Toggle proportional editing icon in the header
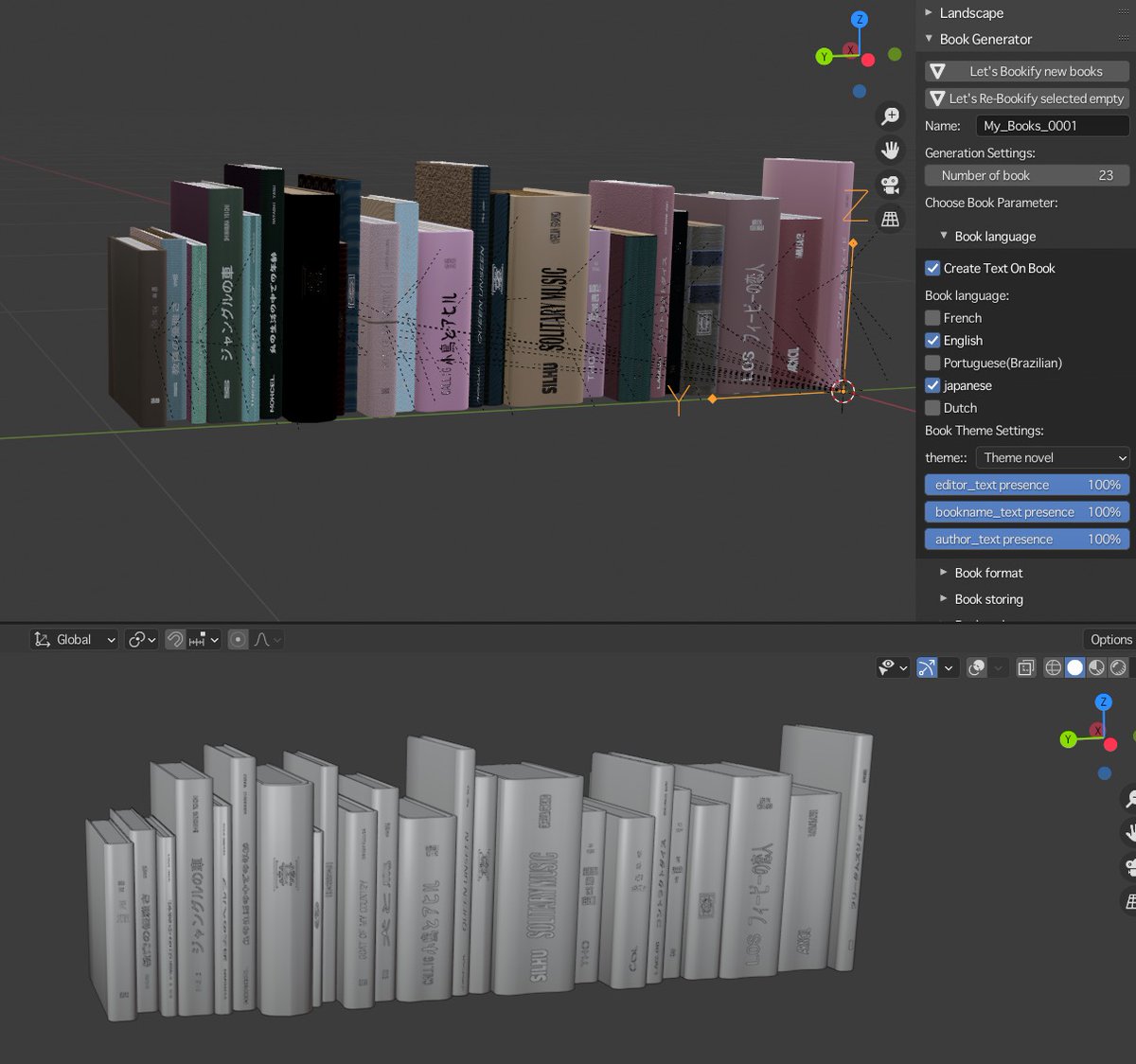Screen dimensions: 1136x1064 tap(237, 639)
